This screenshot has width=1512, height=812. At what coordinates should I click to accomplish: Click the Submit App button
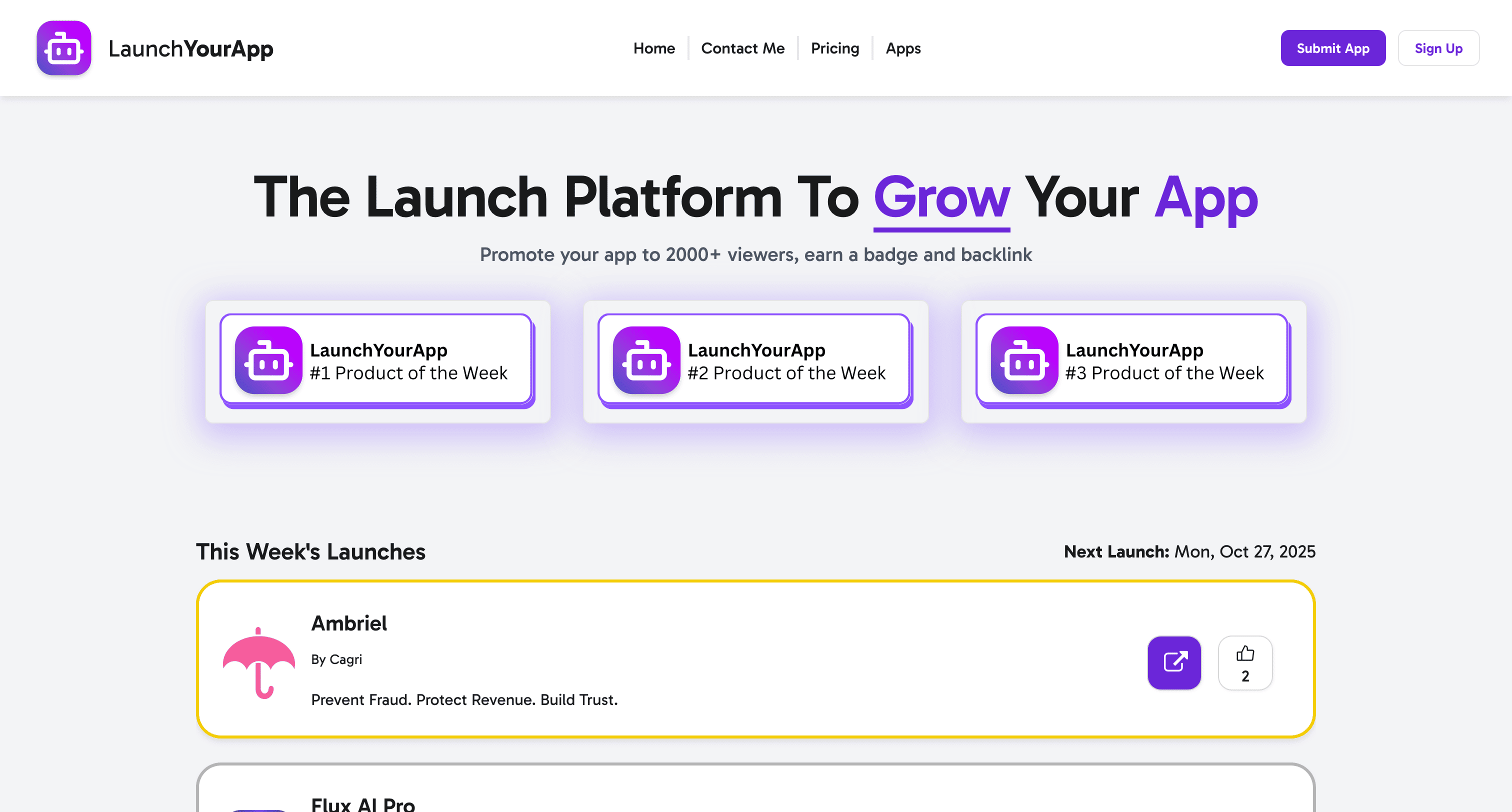(x=1333, y=48)
